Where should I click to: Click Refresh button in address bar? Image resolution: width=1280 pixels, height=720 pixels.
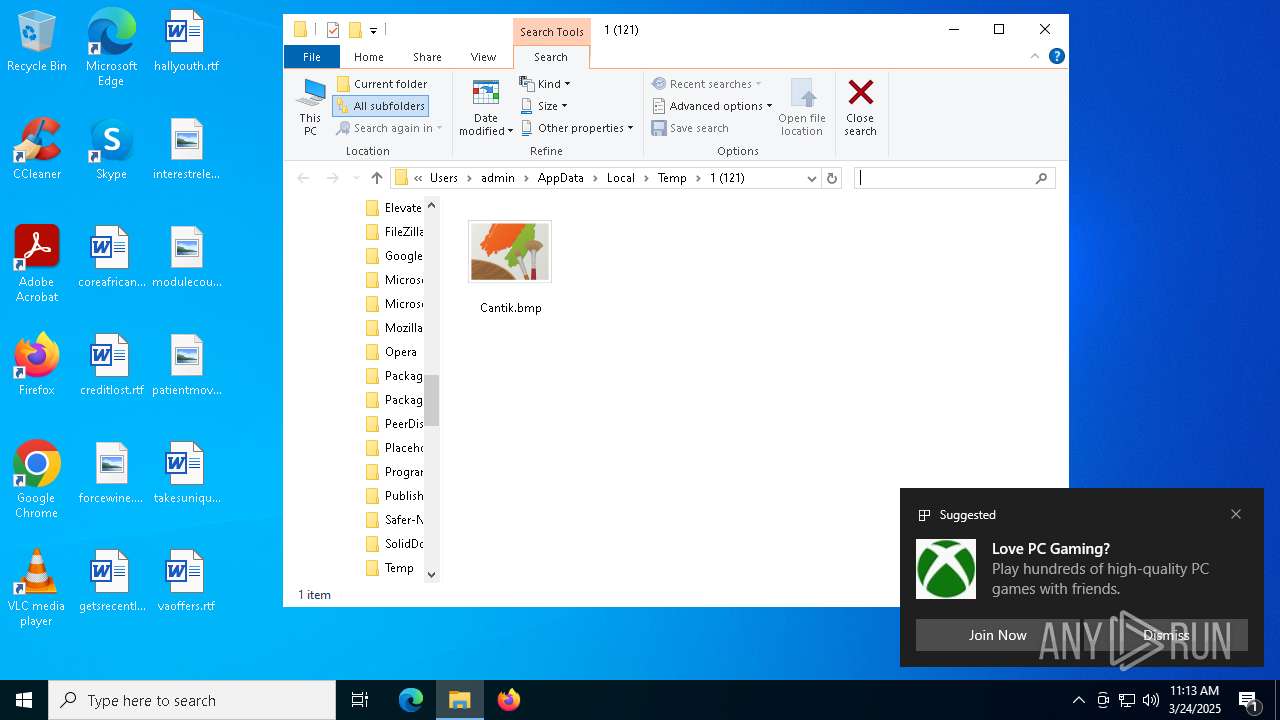831,178
